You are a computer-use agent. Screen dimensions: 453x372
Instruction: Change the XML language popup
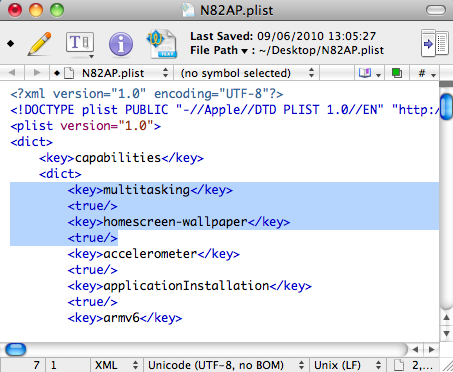coord(117,365)
